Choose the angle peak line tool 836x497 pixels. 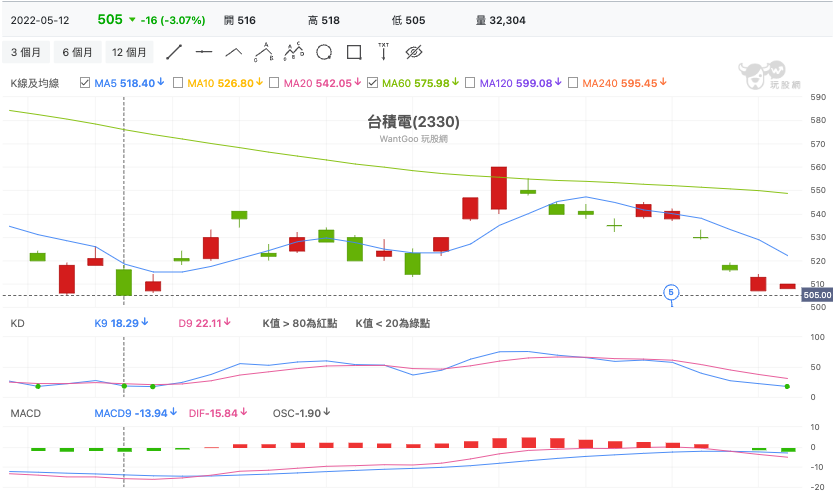point(234,52)
